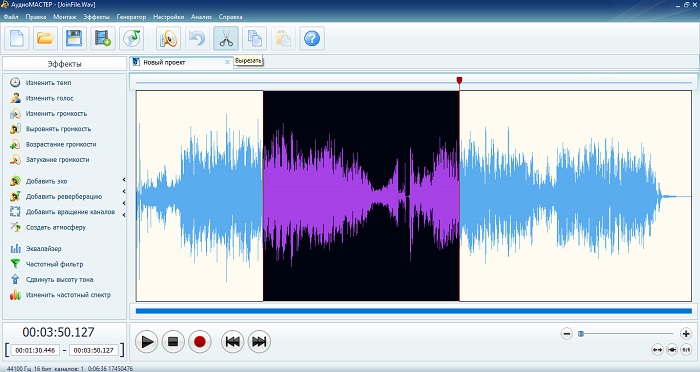This screenshot has height=372, width=700.
Task: Open the Монтаж menu
Action: point(65,17)
